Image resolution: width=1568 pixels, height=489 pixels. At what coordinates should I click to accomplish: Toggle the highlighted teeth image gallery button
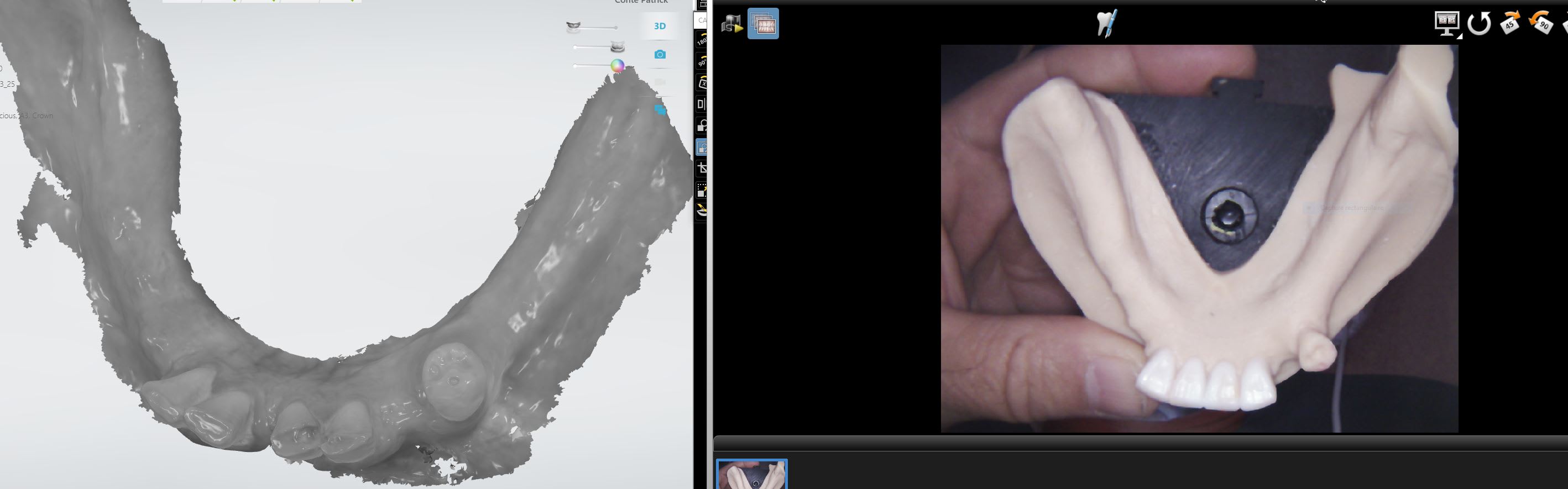click(764, 24)
